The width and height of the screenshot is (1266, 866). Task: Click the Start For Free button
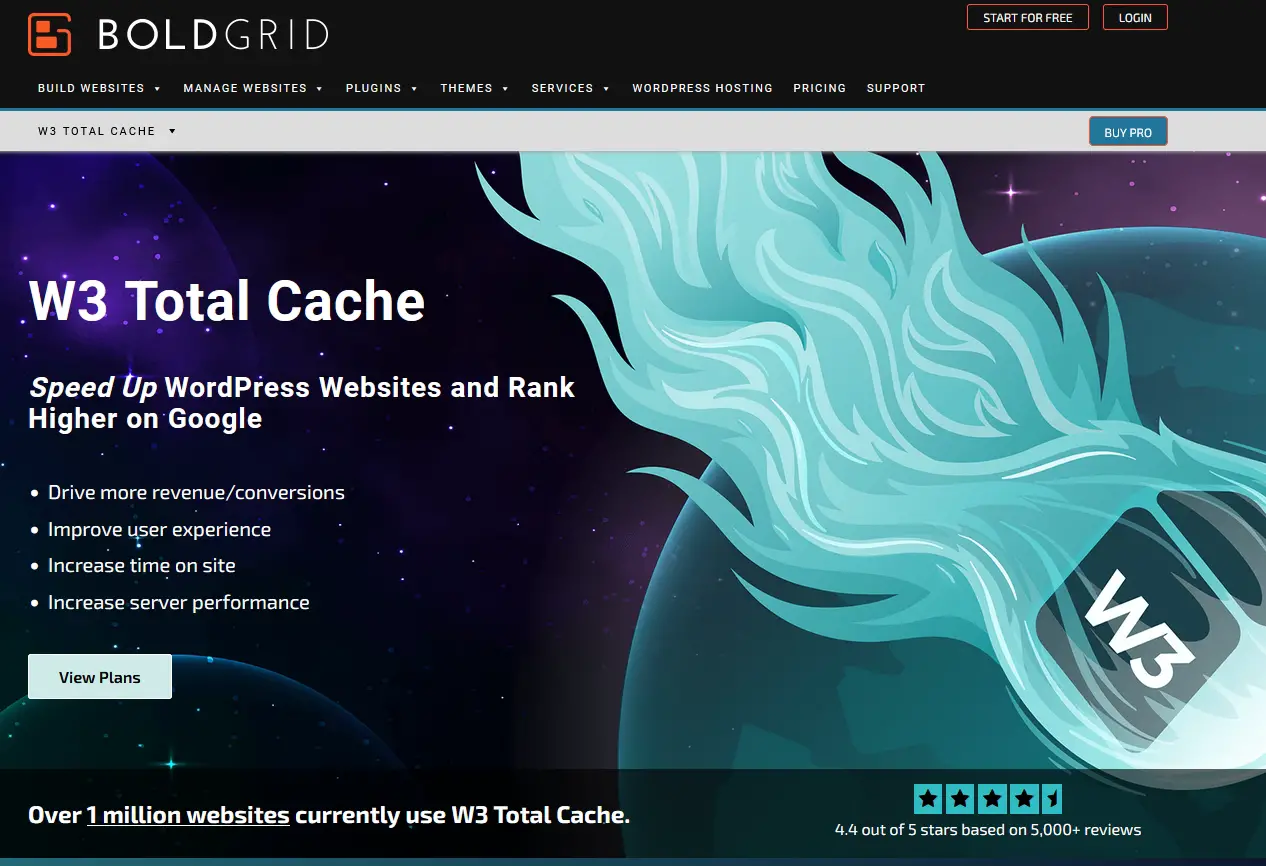click(x=1028, y=18)
